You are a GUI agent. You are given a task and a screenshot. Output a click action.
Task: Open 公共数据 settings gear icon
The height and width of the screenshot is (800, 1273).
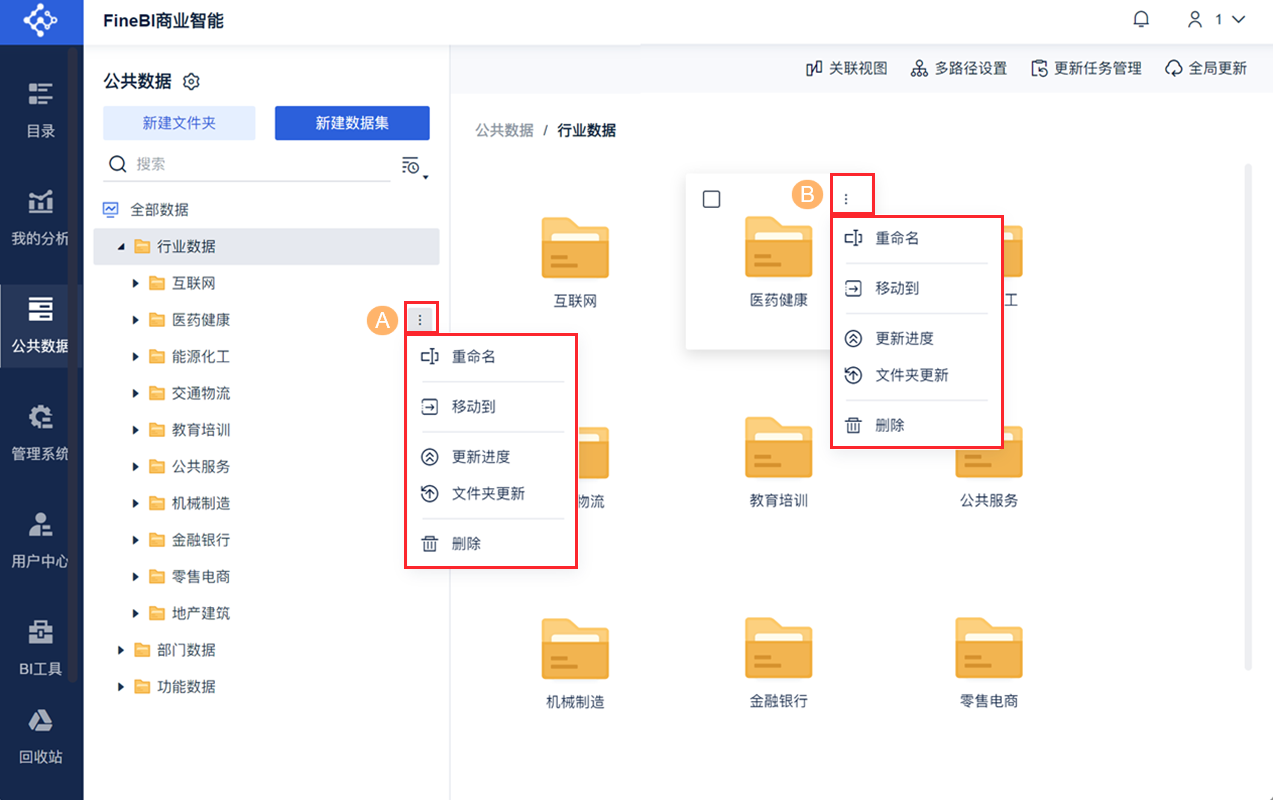(x=193, y=81)
